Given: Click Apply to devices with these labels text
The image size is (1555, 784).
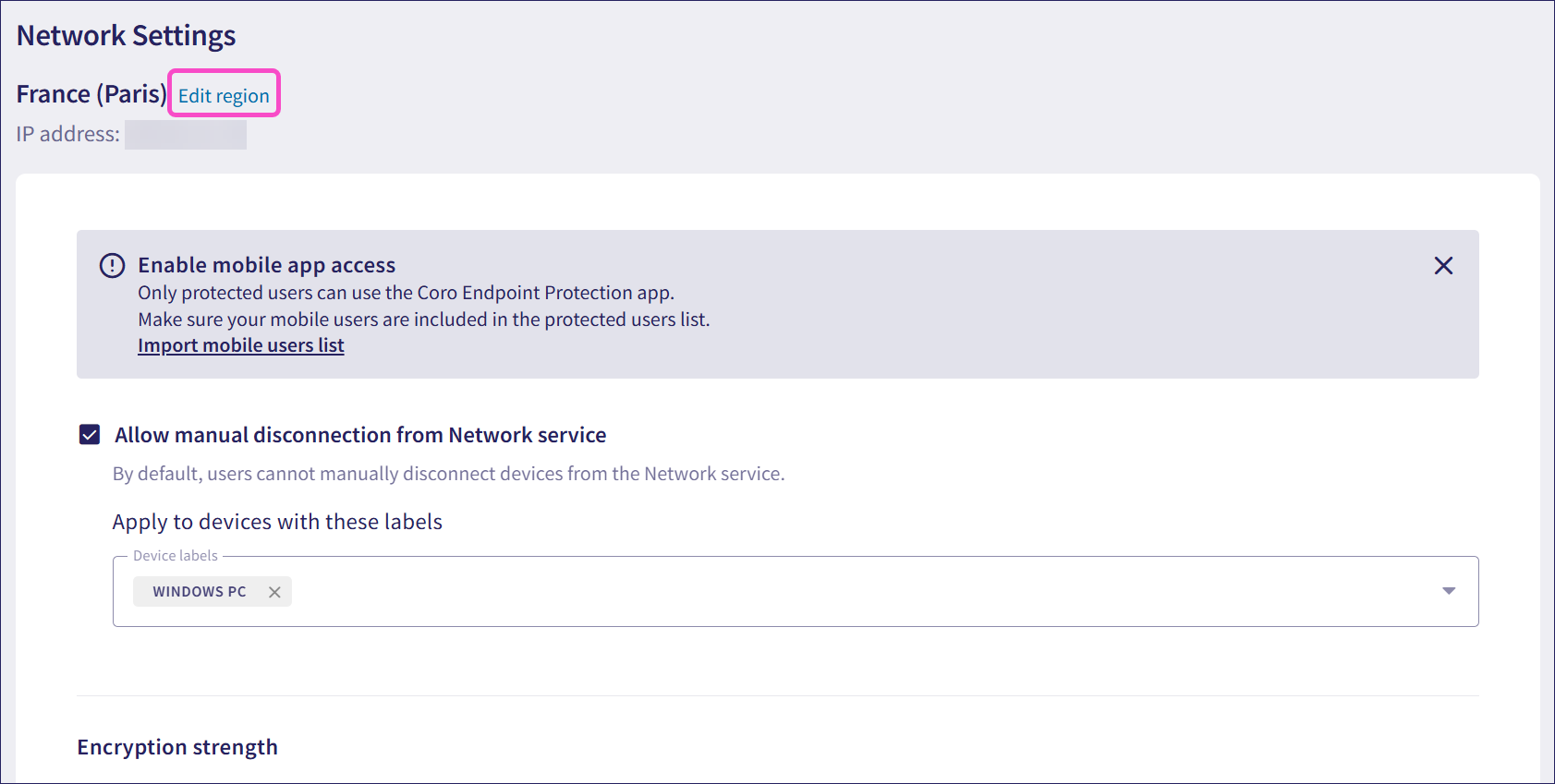Looking at the screenshot, I should coord(277,522).
